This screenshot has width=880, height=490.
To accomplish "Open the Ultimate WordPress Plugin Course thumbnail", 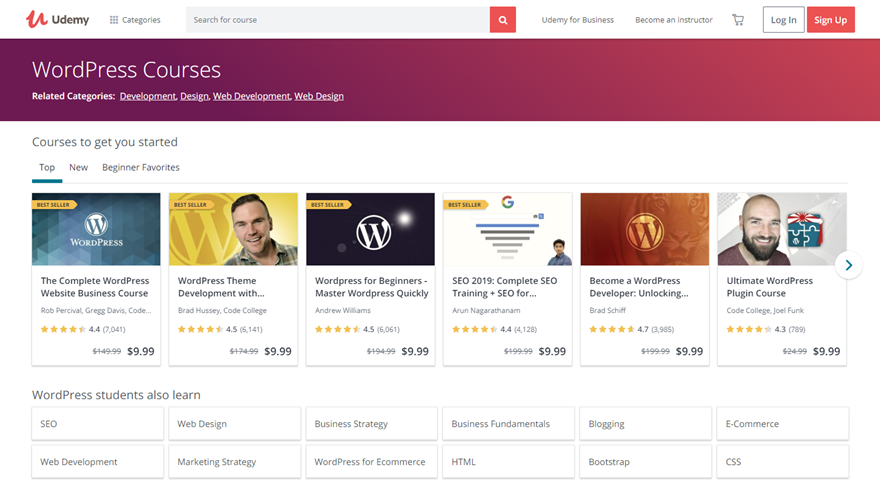I will coord(782,229).
